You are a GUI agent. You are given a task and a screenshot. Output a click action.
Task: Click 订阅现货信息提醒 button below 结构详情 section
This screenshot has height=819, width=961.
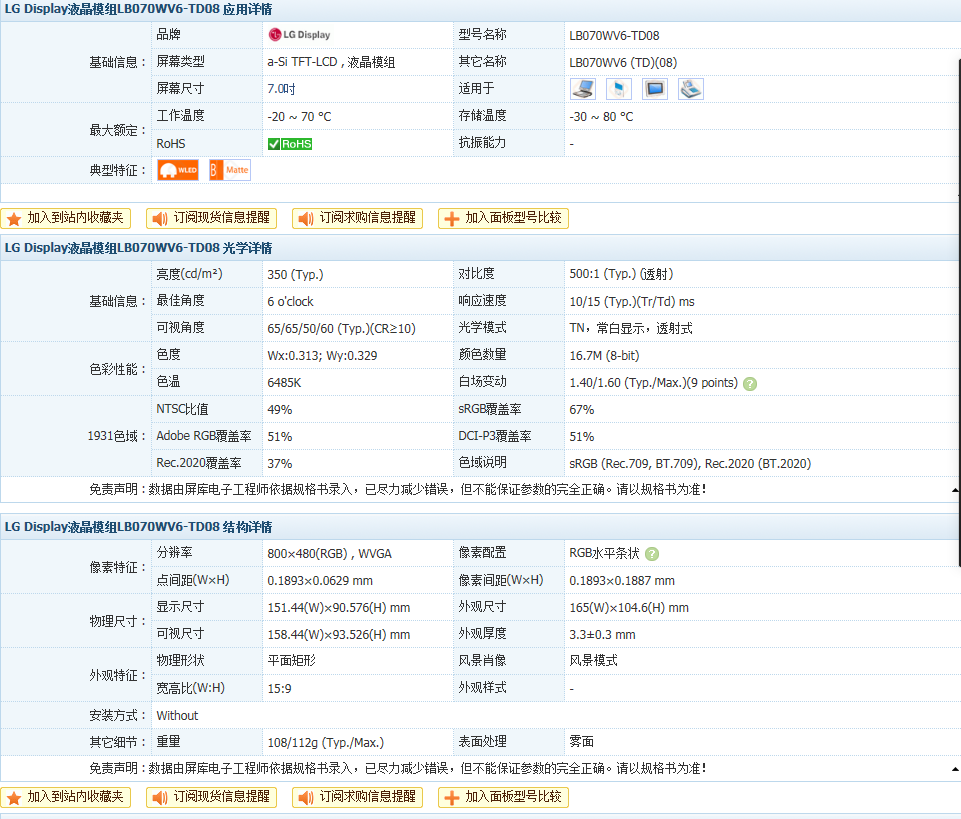click(211, 797)
